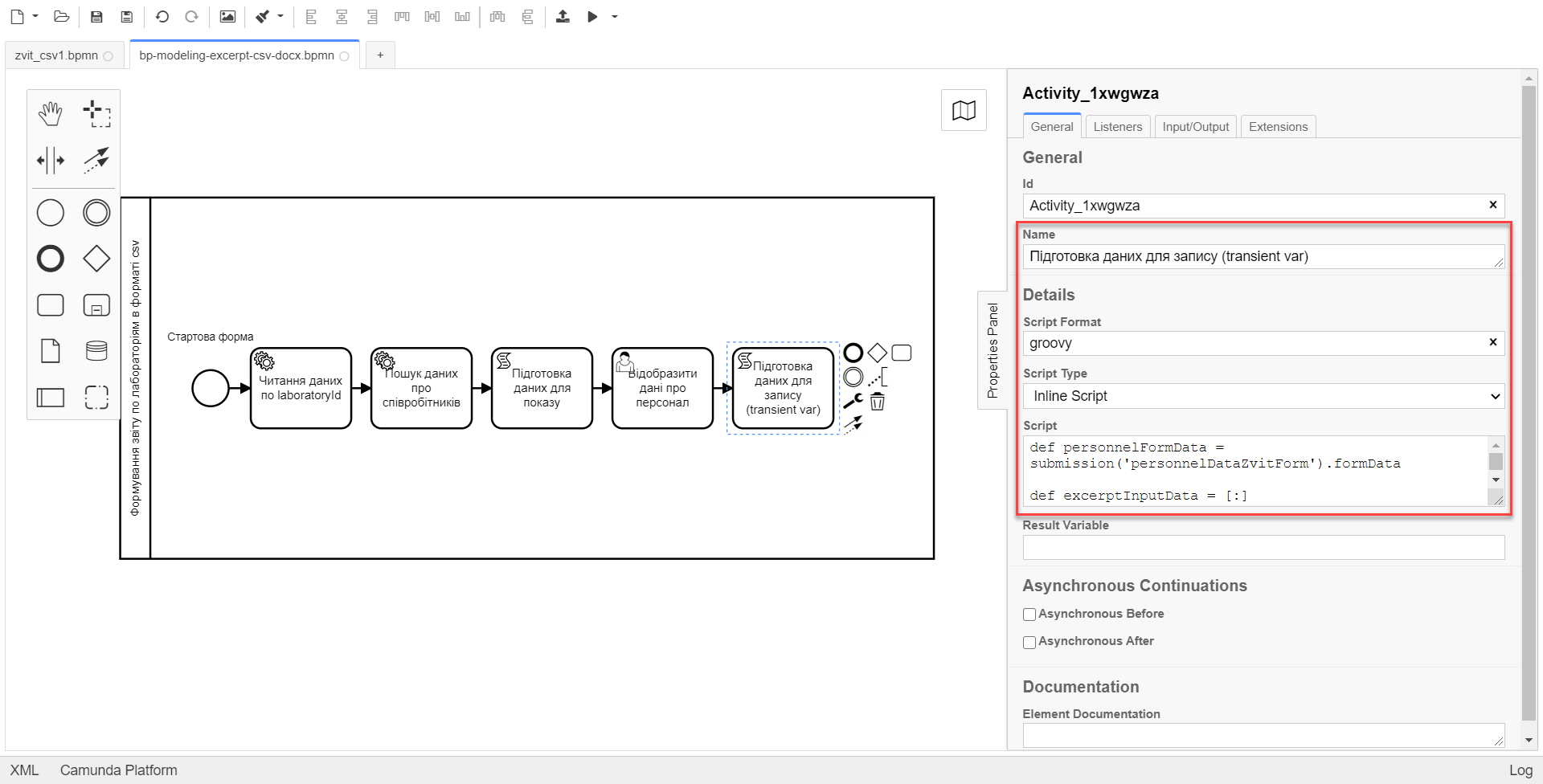
Task: Create a task from palette
Action: point(51,305)
